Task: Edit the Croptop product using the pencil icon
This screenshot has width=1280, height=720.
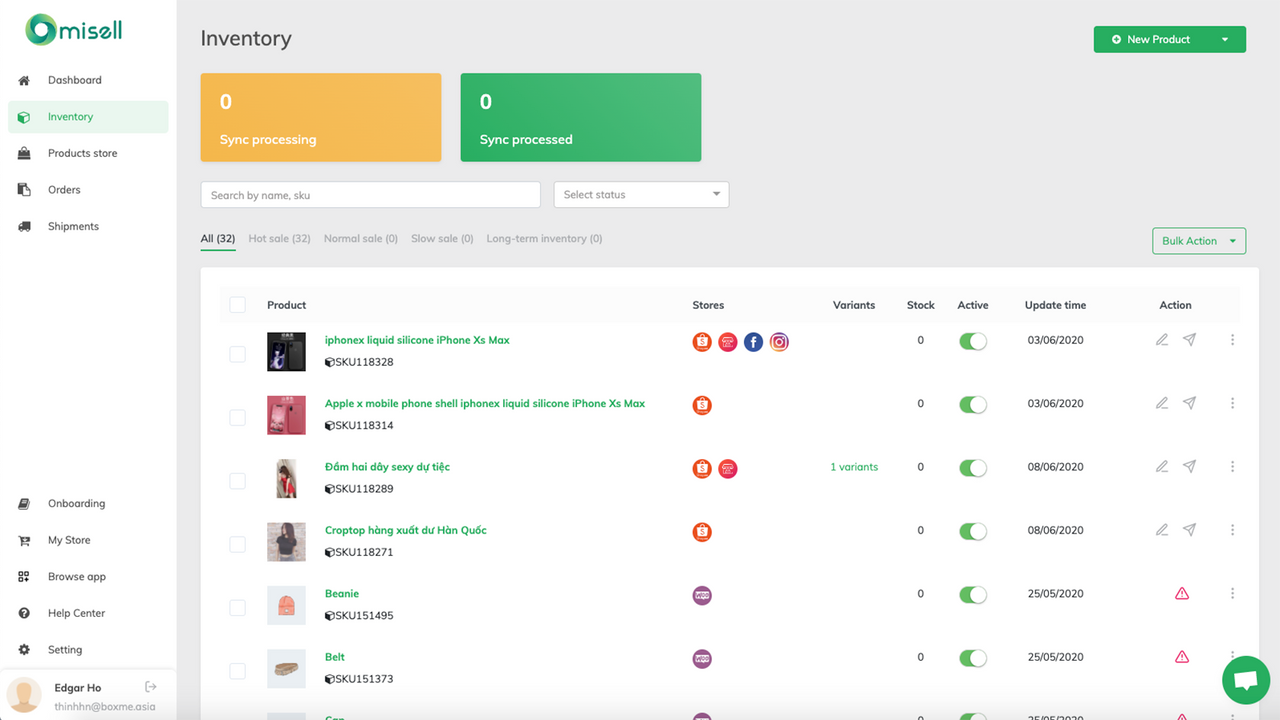Action: 1161,529
